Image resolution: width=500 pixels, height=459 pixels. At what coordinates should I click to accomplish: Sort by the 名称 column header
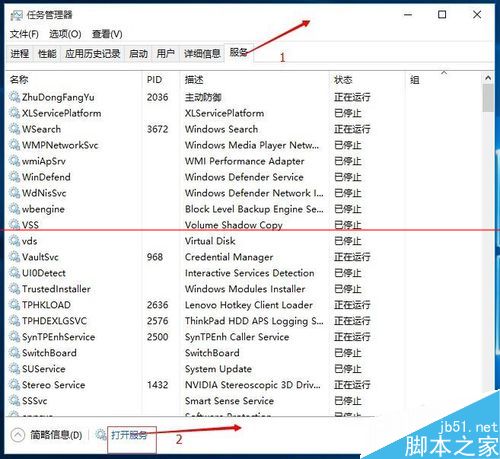19,79
